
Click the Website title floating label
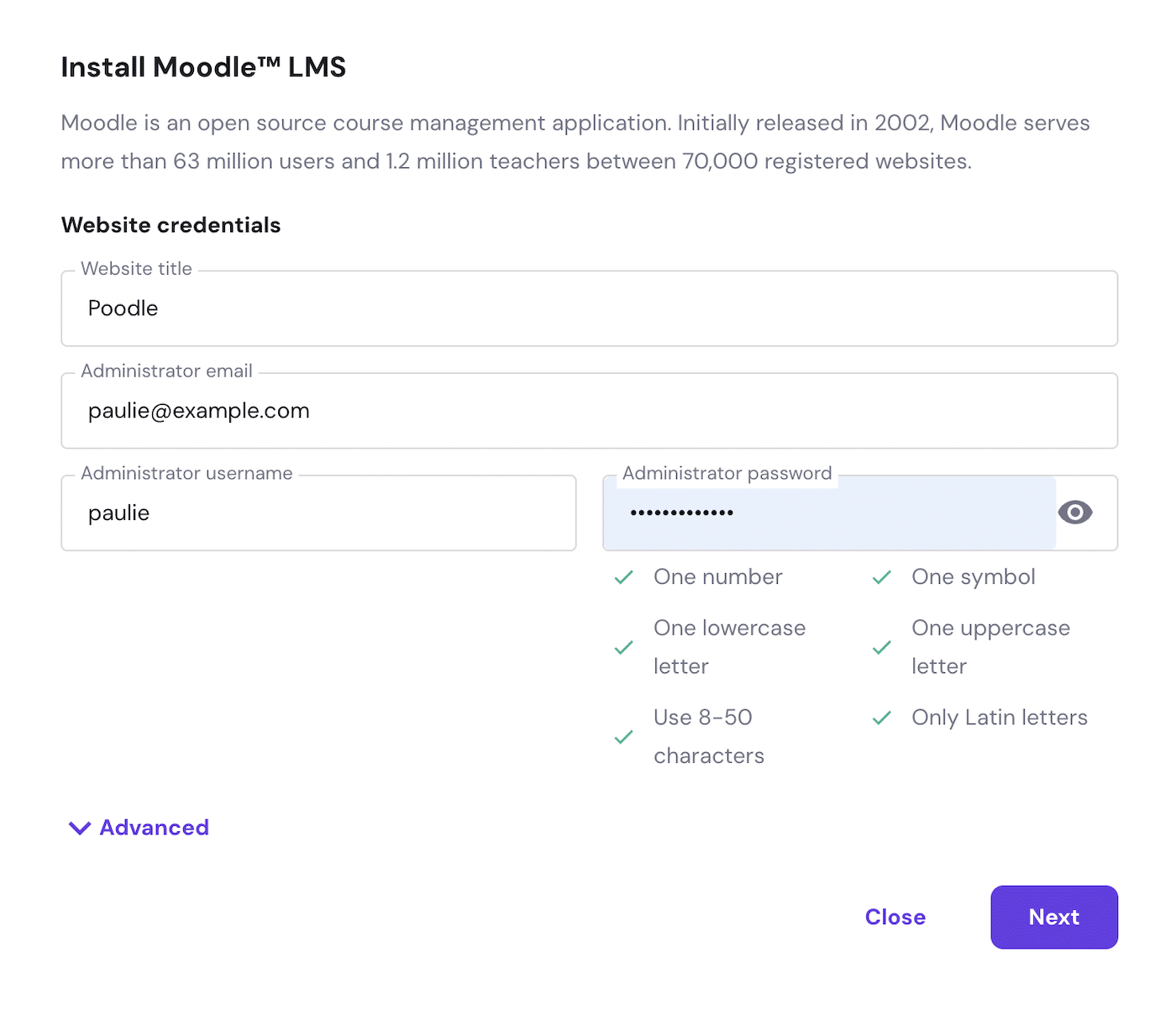(136, 269)
